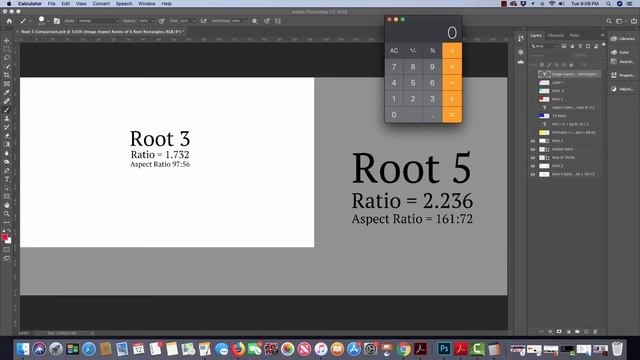Open the File menu

[x=51, y=4]
